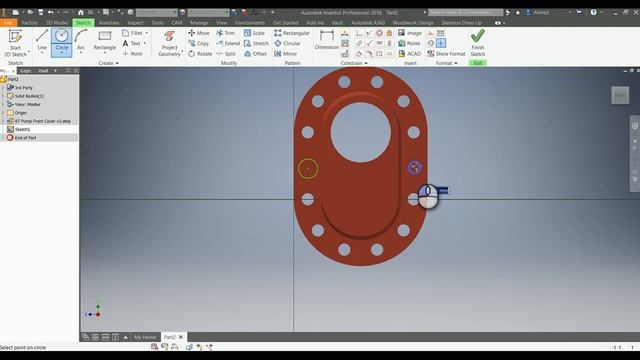Click the Undo icon in quick access
Viewport: 640px width, 360px height.
click(51, 13)
